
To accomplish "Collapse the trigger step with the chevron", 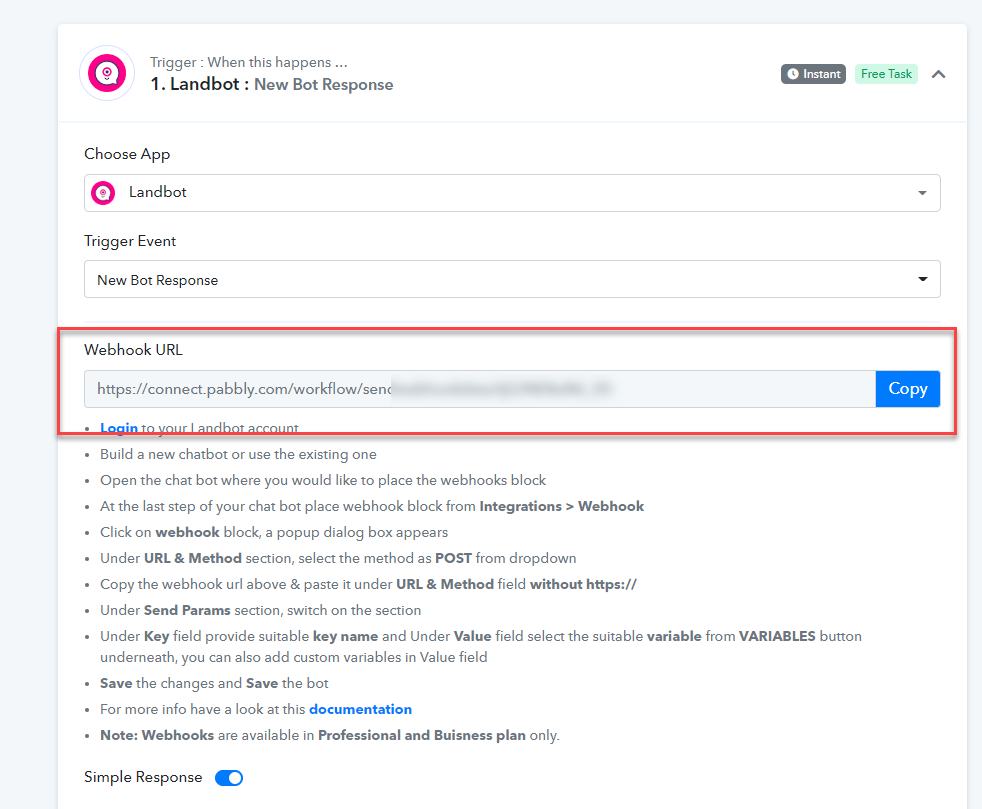I will pyautogui.click(x=938, y=75).
